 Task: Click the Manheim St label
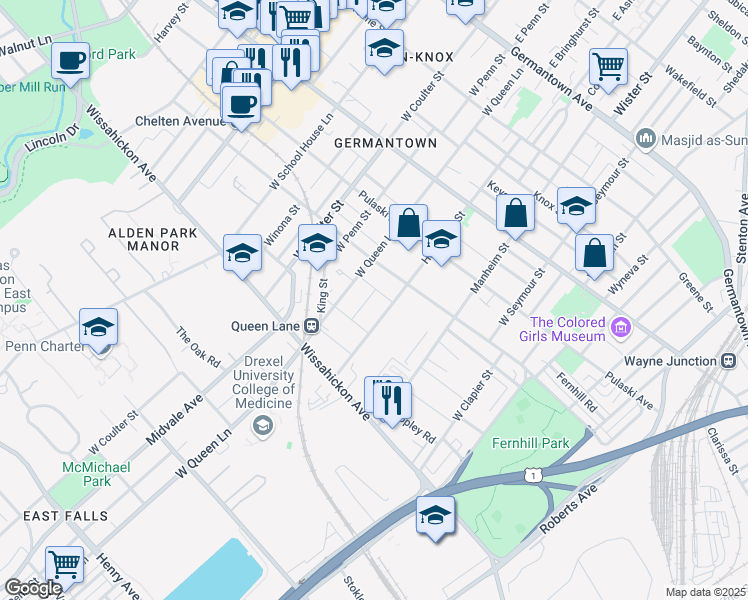[489, 268]
